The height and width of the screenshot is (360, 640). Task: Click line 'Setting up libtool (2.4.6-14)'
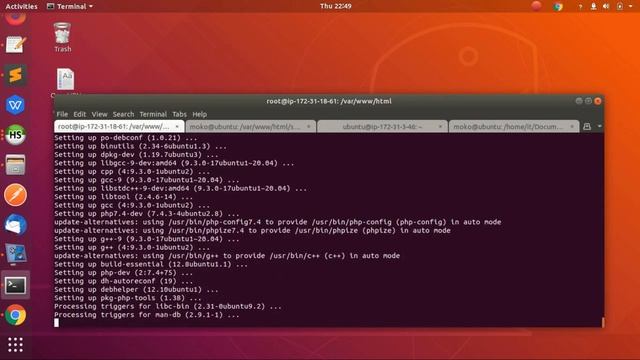(124, 197)
